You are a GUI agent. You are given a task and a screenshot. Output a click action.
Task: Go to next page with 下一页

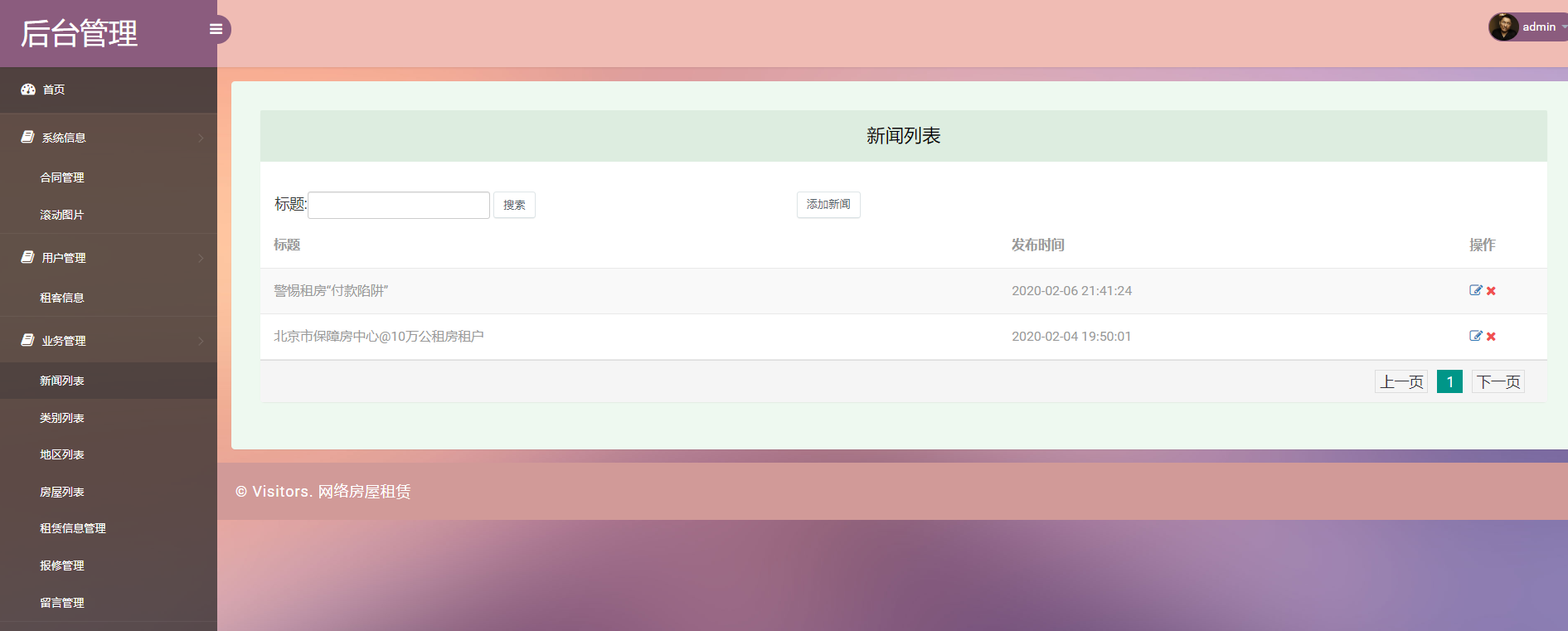(1498, 381)
